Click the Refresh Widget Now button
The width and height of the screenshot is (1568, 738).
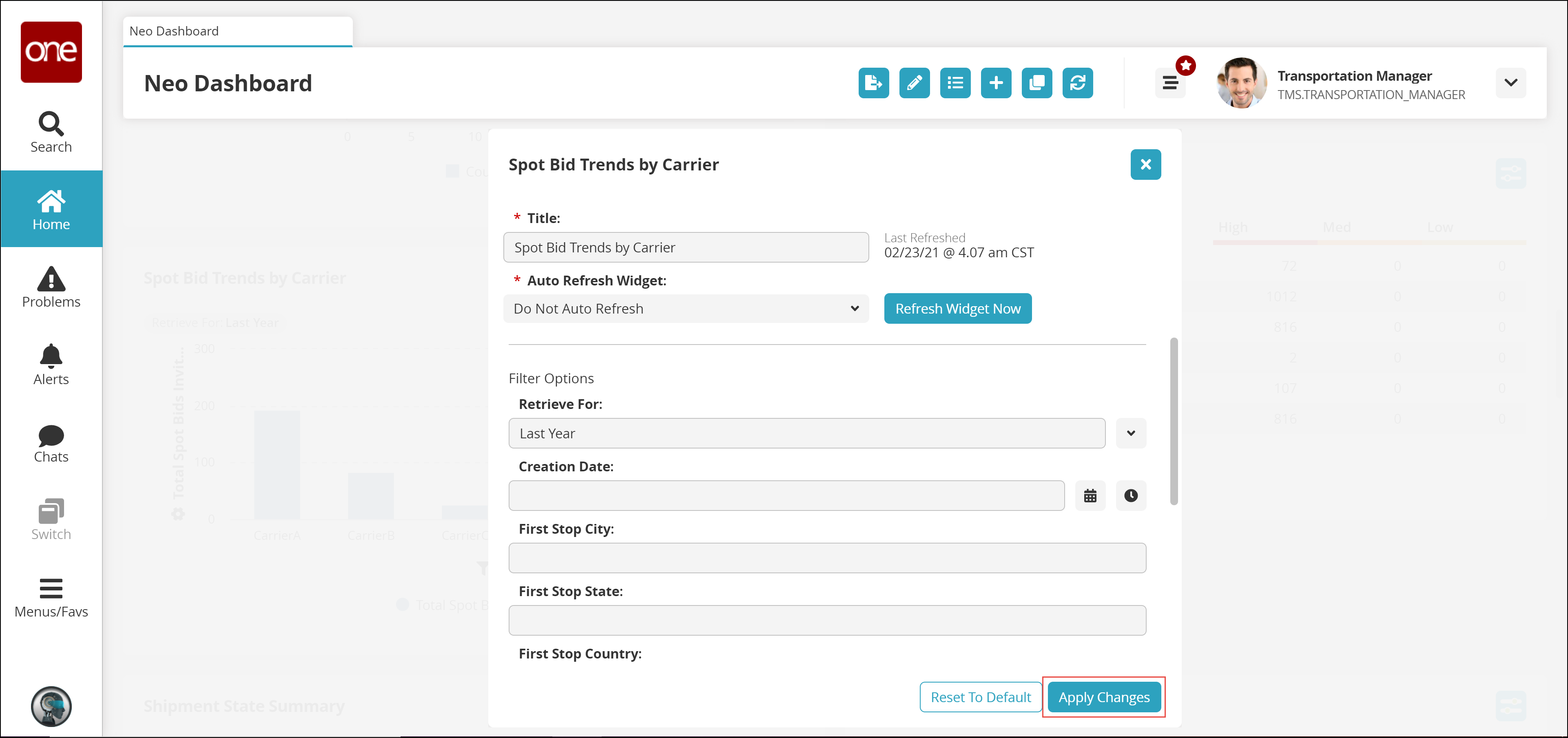tap(957, 309)
